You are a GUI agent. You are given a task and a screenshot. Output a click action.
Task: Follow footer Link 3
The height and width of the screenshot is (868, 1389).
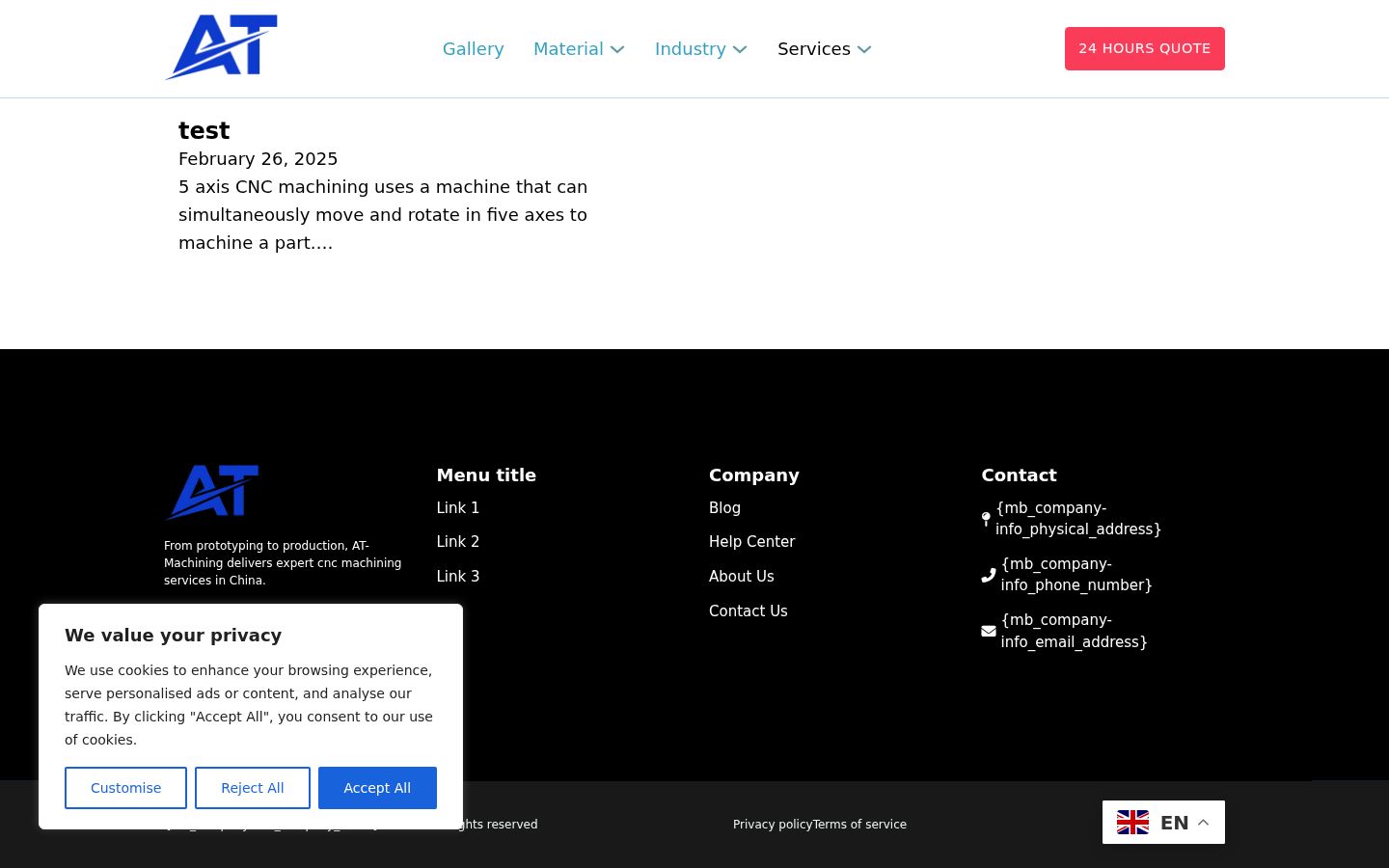click(458, 577)
